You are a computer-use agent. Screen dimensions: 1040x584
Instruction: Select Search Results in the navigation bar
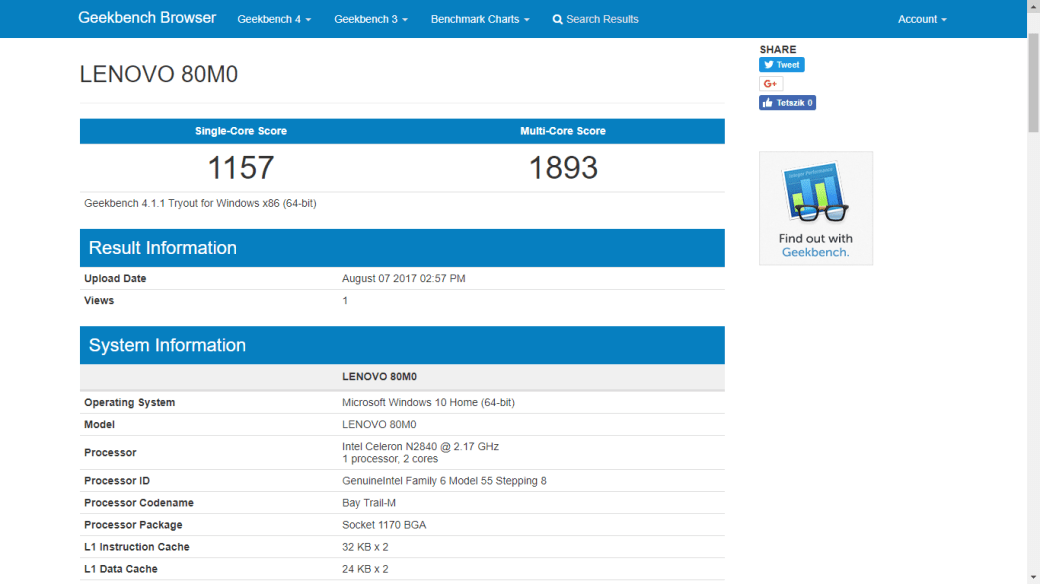coord(601,19)
